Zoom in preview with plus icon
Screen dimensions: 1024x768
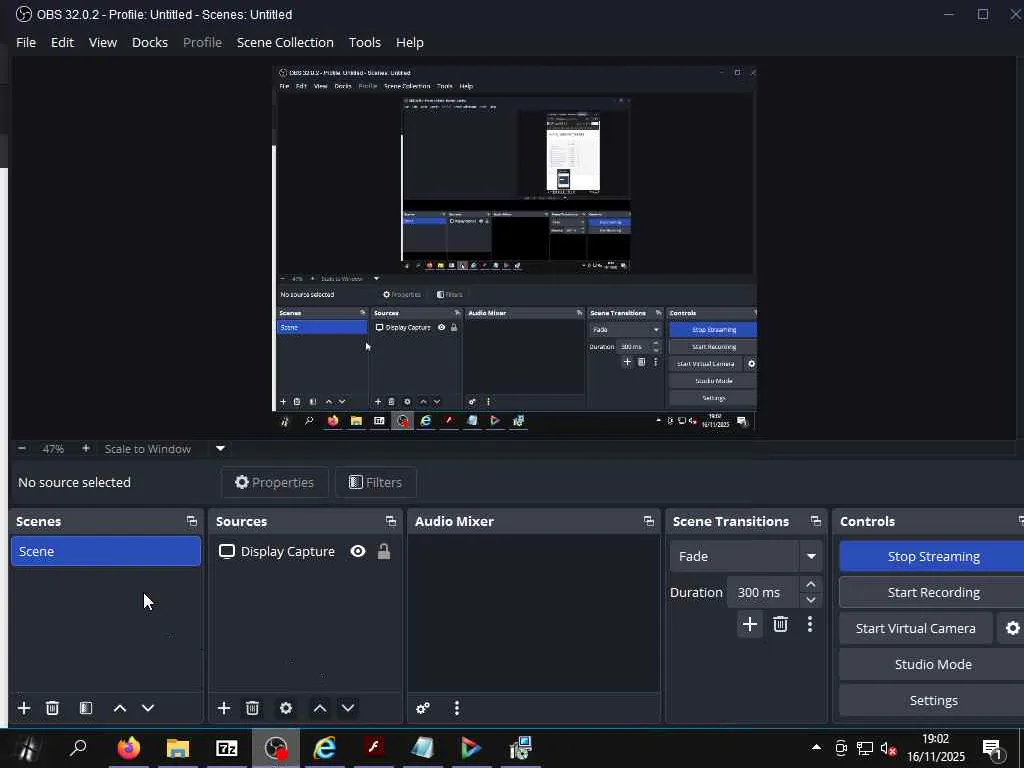tap(86, 449)
